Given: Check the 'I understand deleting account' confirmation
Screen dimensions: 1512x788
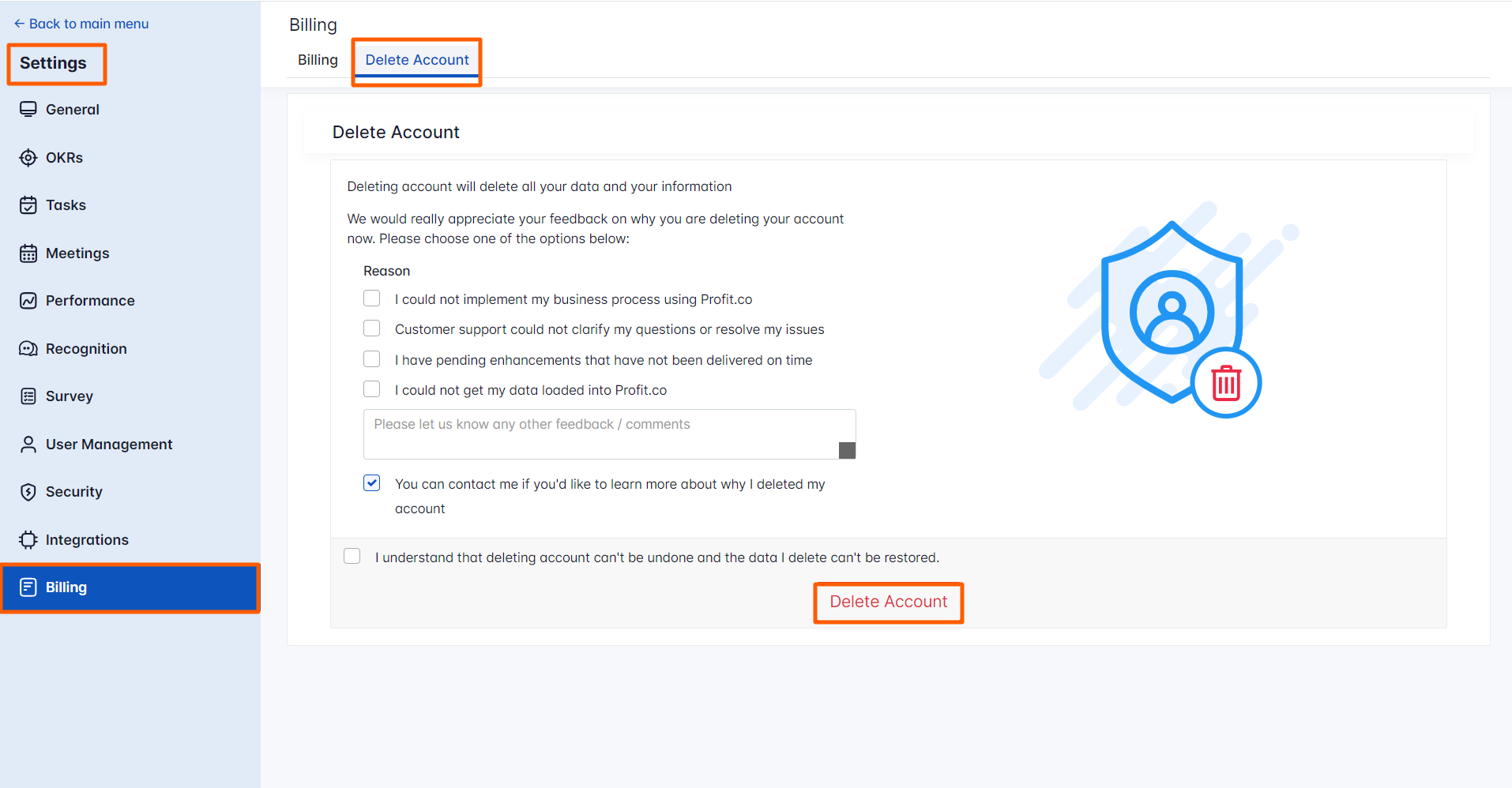Looking at the screenshot, I should [x=352, y=556].
